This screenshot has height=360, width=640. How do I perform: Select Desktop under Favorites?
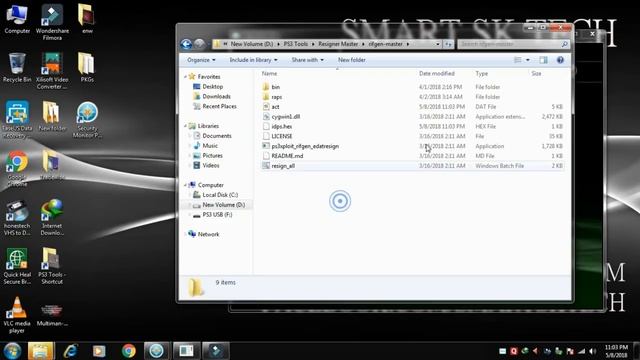[213, 87]
